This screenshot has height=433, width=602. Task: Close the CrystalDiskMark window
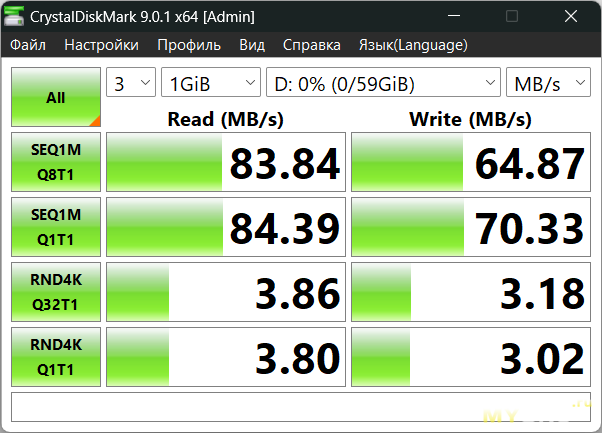pos(571,16)
